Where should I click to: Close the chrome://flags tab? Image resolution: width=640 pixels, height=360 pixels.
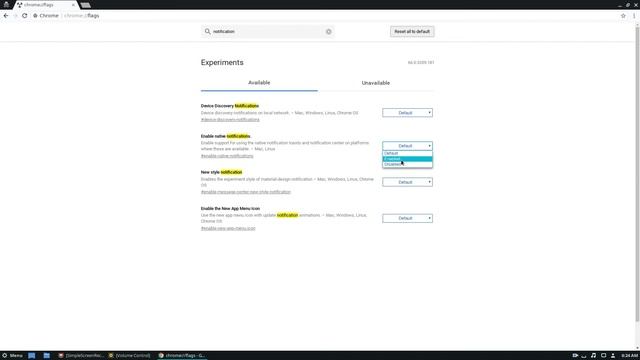pyautogui.click(x=73, y=5)
